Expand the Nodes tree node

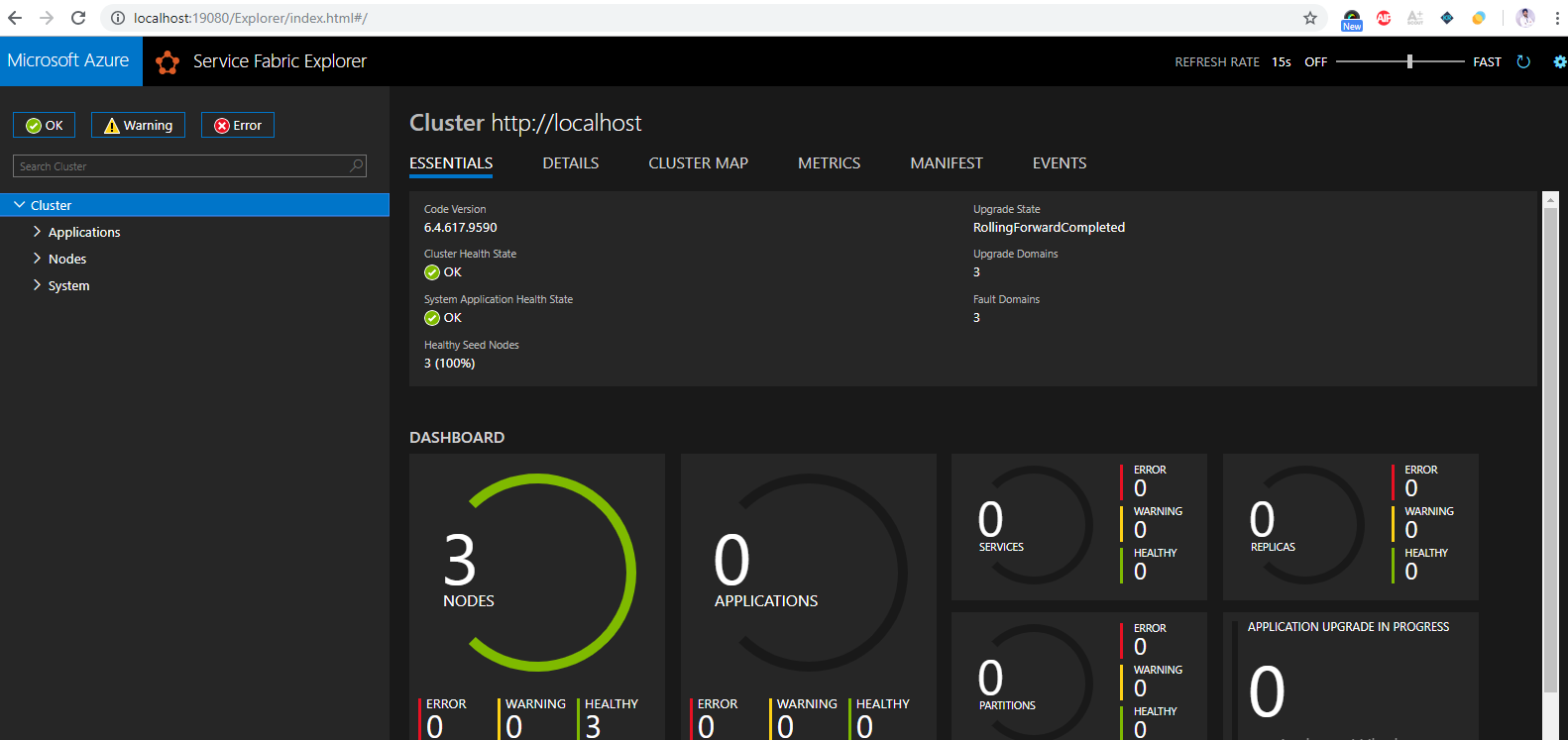[37, 259]
